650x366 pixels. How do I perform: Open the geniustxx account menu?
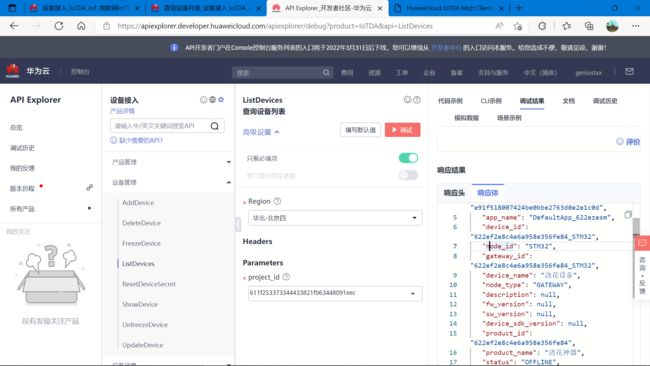(x=588, y=73)
